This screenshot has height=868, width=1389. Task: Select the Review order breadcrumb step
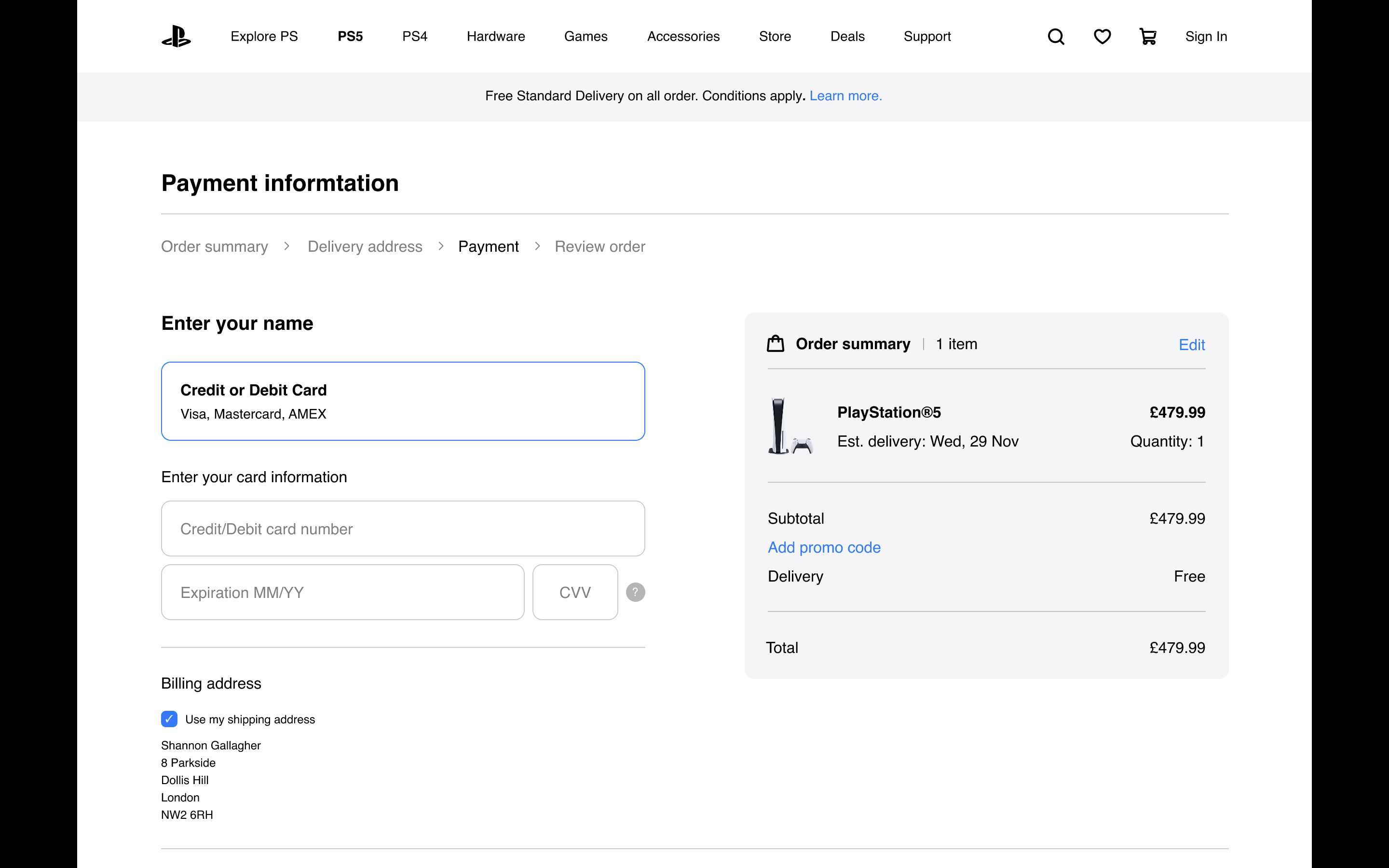[600, 246]
